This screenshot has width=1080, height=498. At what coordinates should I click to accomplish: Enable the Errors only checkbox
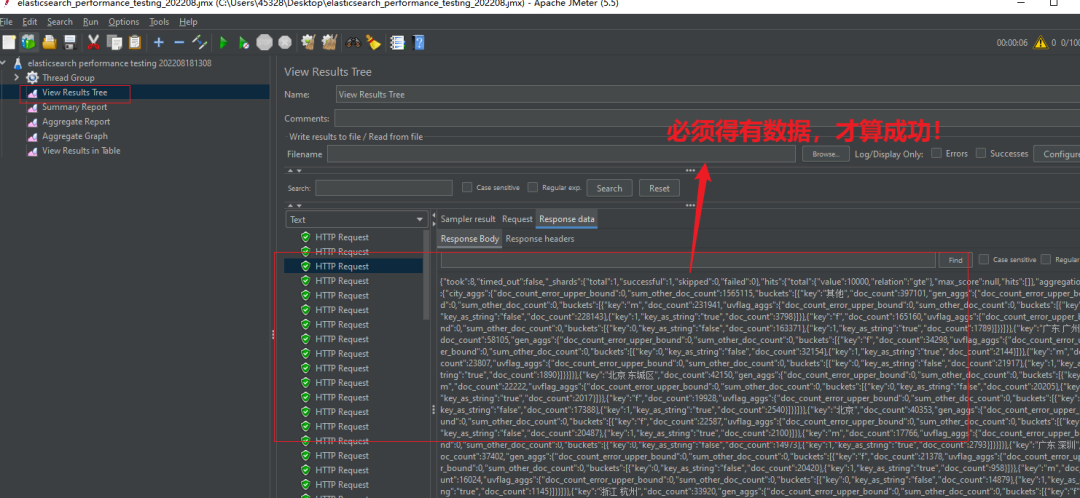pos(936,154)
